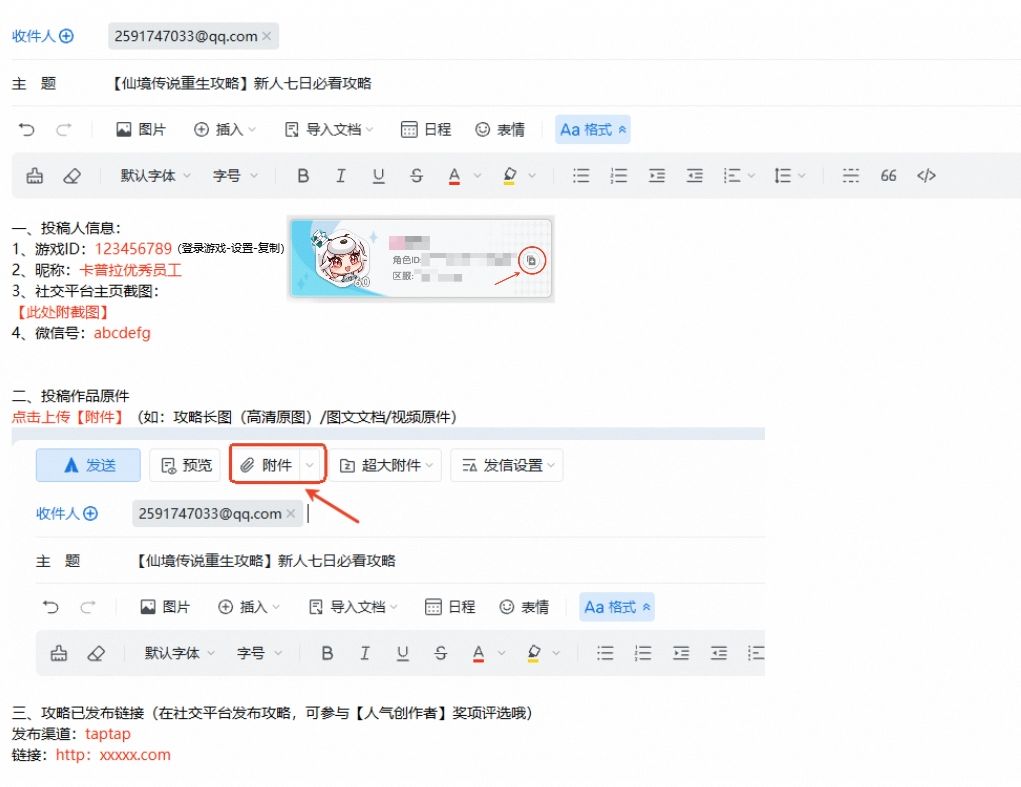The width and height of the screenshot is (1021, 787).
Task: Expand upper 默认字体 font dropdown
Action: pos(155,176)
